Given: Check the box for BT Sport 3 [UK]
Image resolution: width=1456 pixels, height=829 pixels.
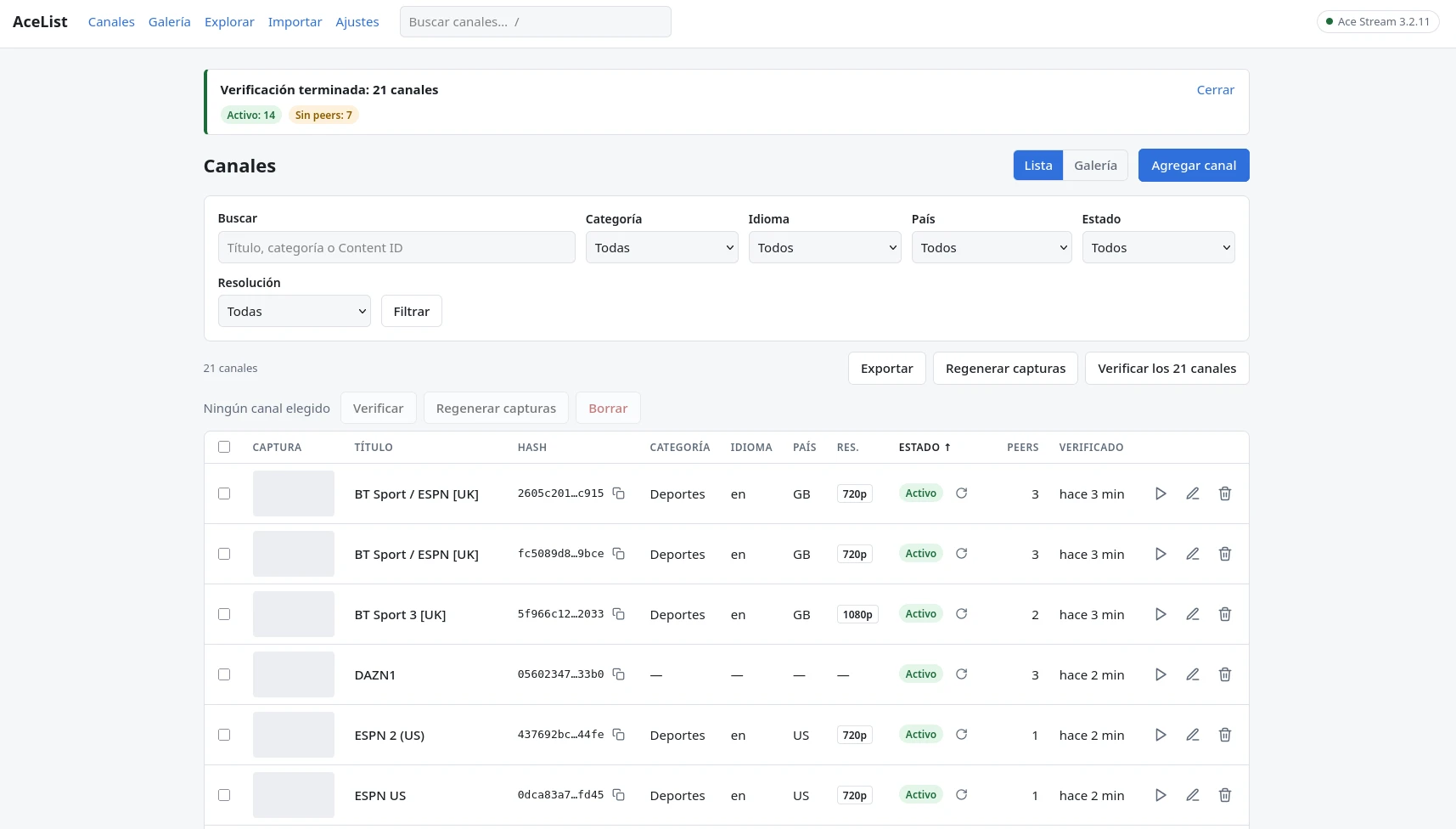Looking at the screenshot, I should tap(224, 614).
